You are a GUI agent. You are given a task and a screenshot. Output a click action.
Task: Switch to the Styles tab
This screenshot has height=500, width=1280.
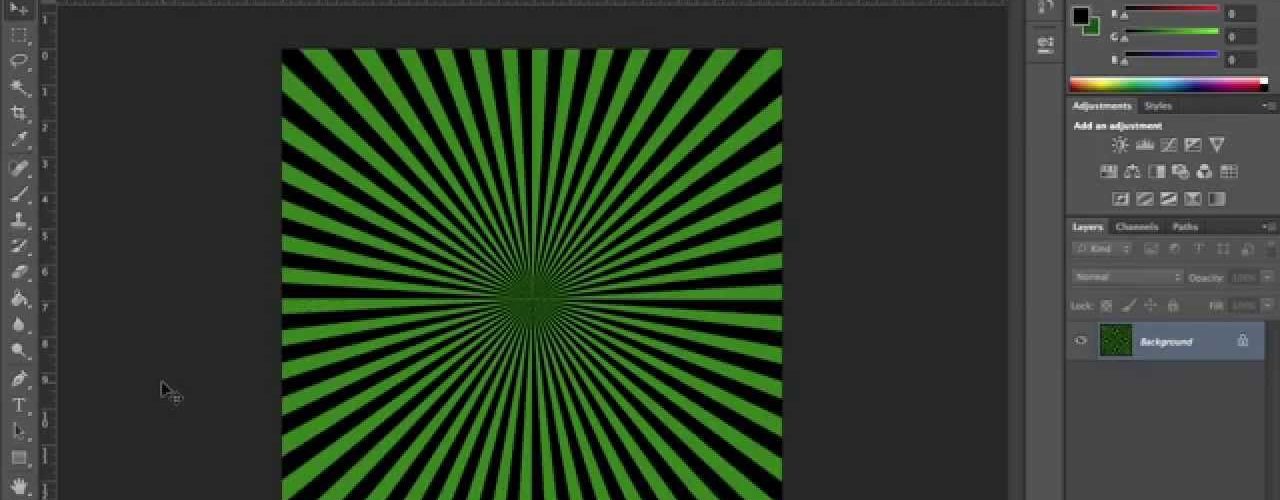(1158, 106)
